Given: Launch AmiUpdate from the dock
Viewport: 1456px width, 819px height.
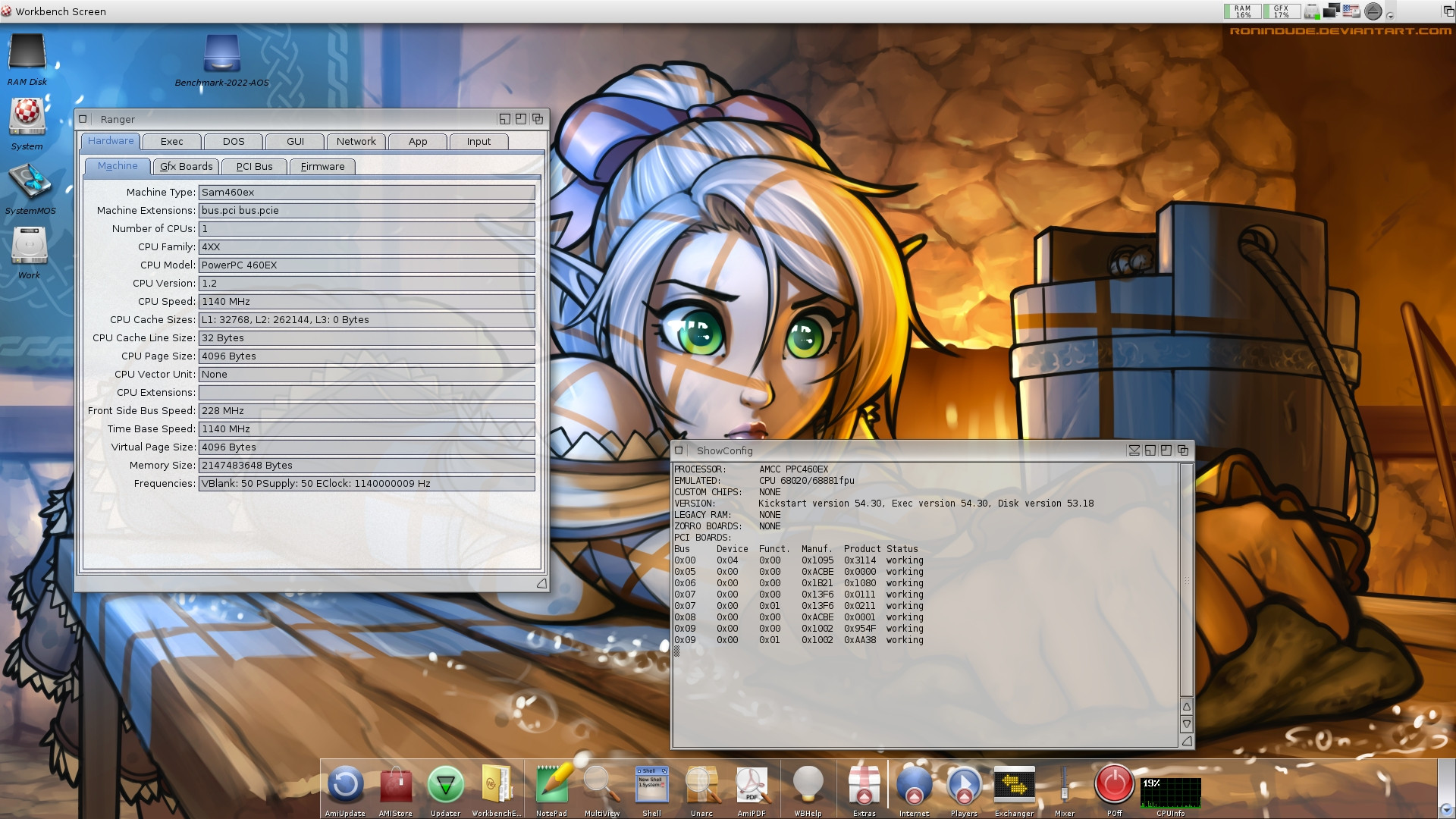Looking at the screenshot, I should tap(345, 785).
